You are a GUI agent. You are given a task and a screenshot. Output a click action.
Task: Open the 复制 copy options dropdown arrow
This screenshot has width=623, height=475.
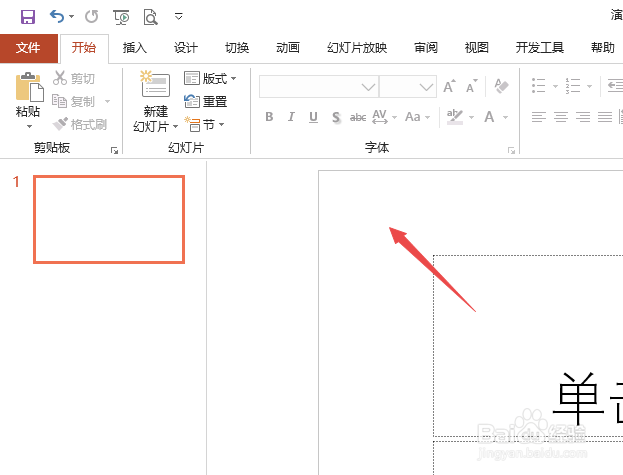(107, 101)
